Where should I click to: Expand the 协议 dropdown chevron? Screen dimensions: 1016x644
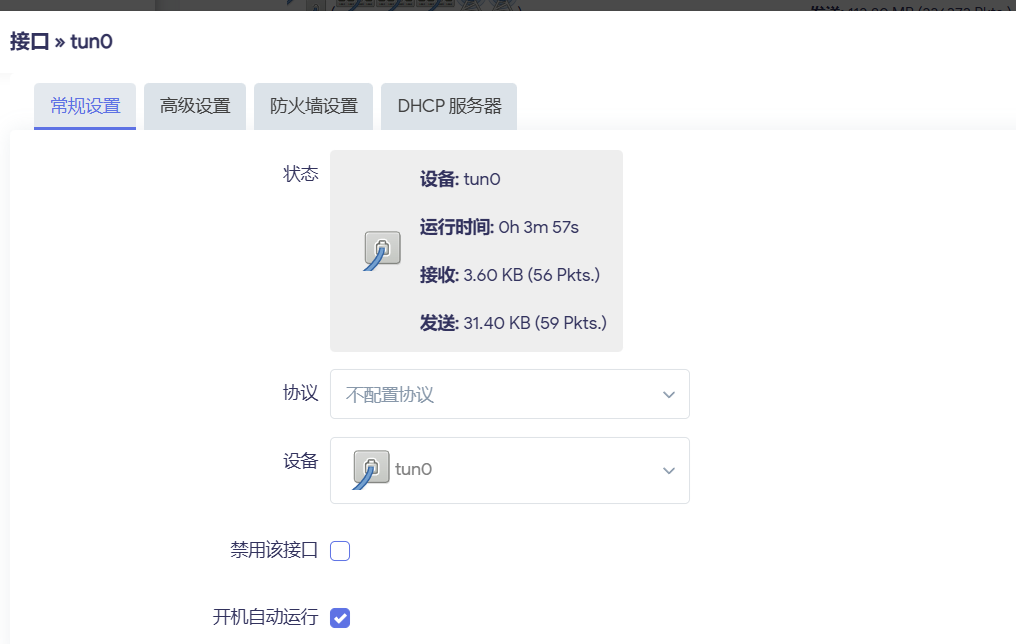[669, 395]
